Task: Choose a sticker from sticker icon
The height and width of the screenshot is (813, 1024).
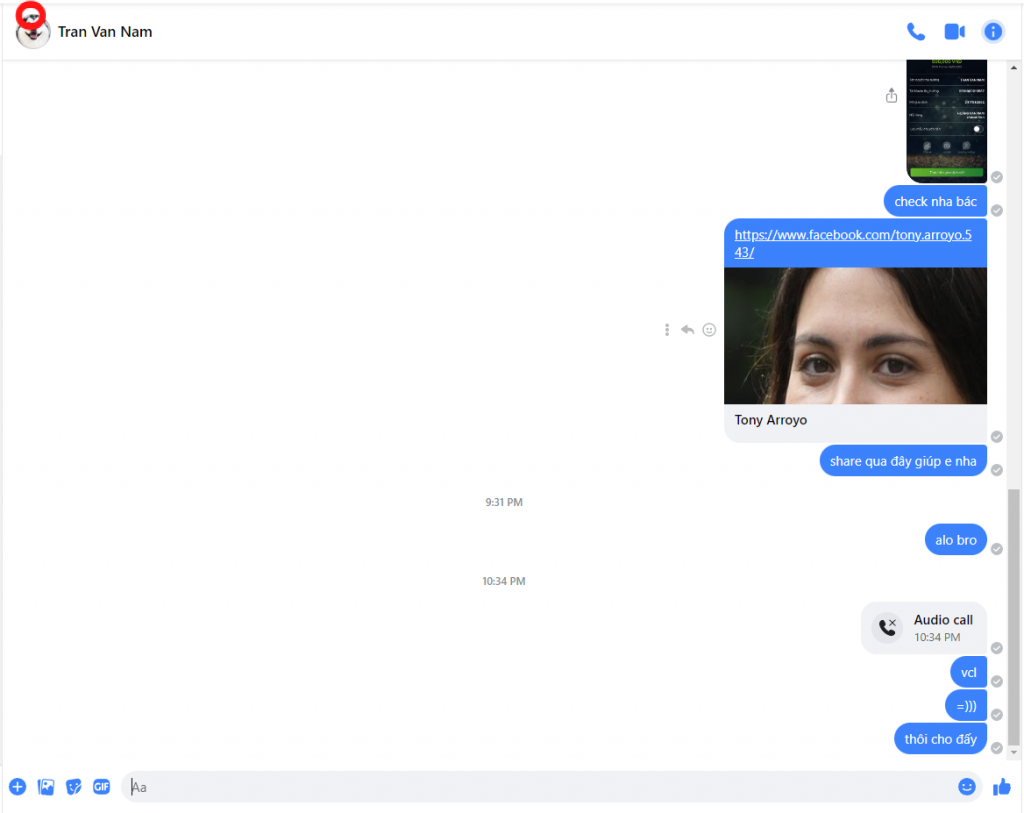Action: (x=74, y=787)
